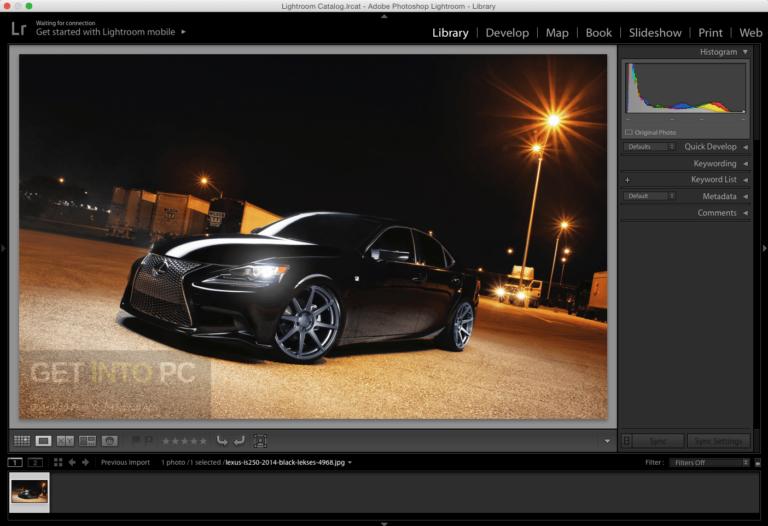This screenshot has width=768, height=526.
Task: Toggle second window display button 2
Action: pyautogui.click(x=35, y=462)
